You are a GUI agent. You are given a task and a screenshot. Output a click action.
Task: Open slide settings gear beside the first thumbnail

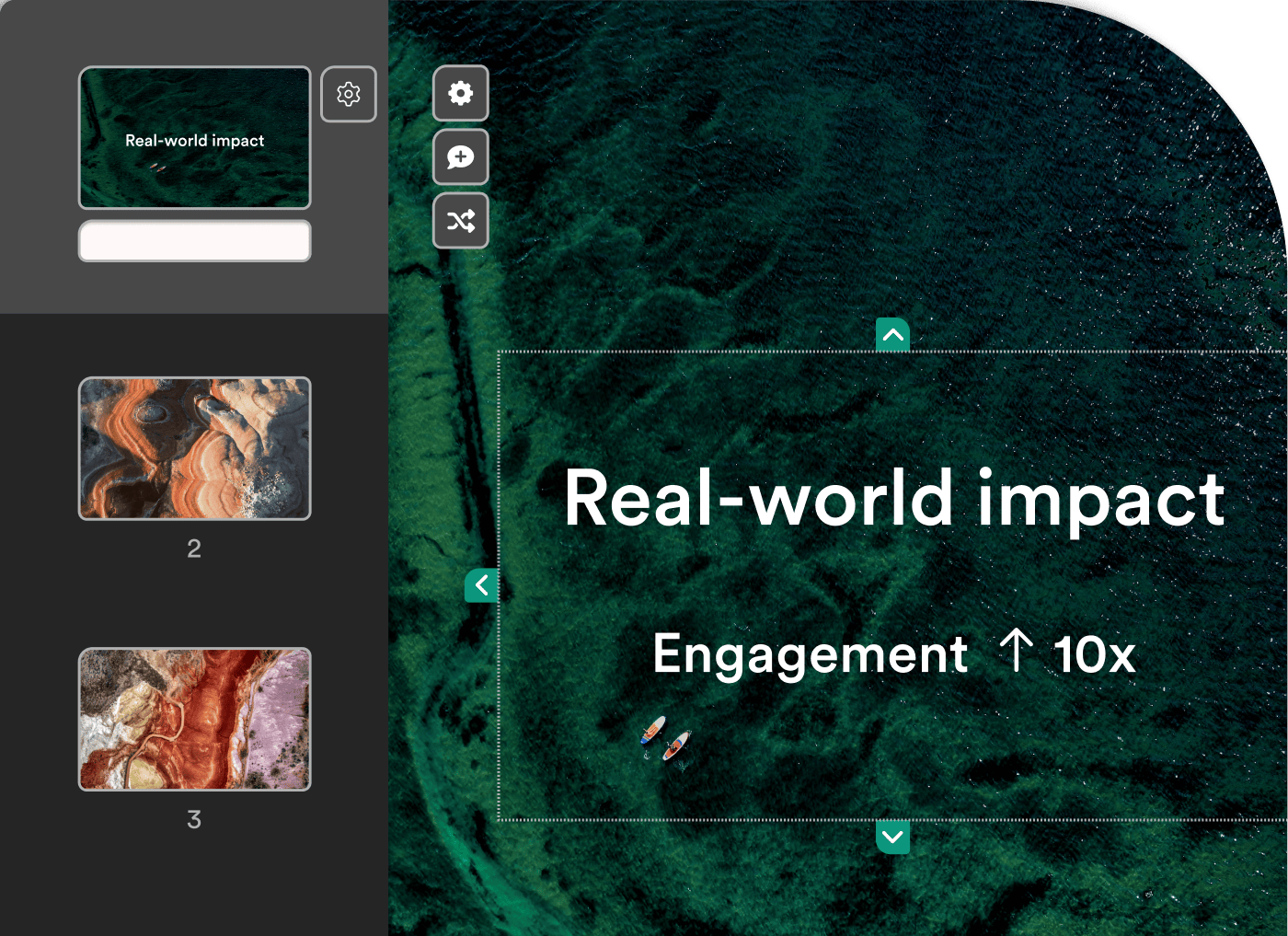pos(349,94)
